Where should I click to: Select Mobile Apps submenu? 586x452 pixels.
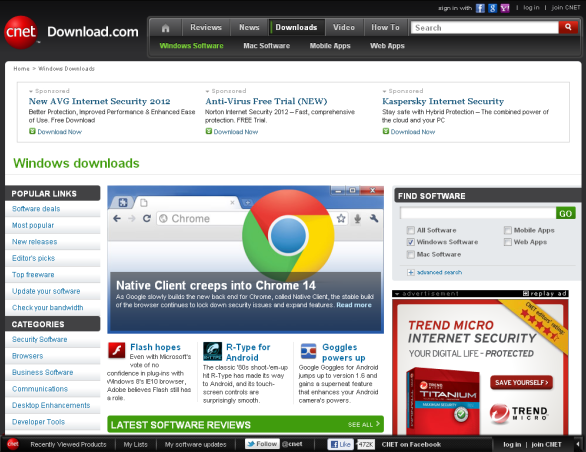(x=330, y=46)
